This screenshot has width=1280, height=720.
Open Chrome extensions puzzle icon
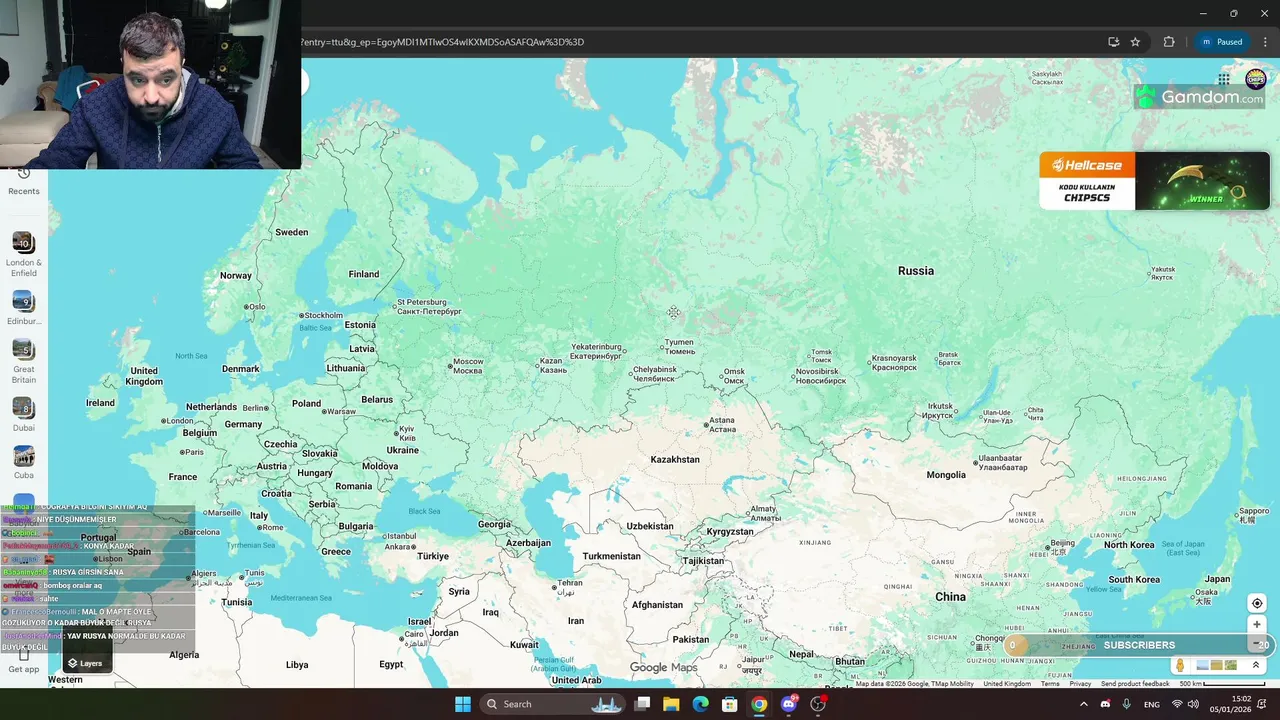click(x=1168, y=42)
